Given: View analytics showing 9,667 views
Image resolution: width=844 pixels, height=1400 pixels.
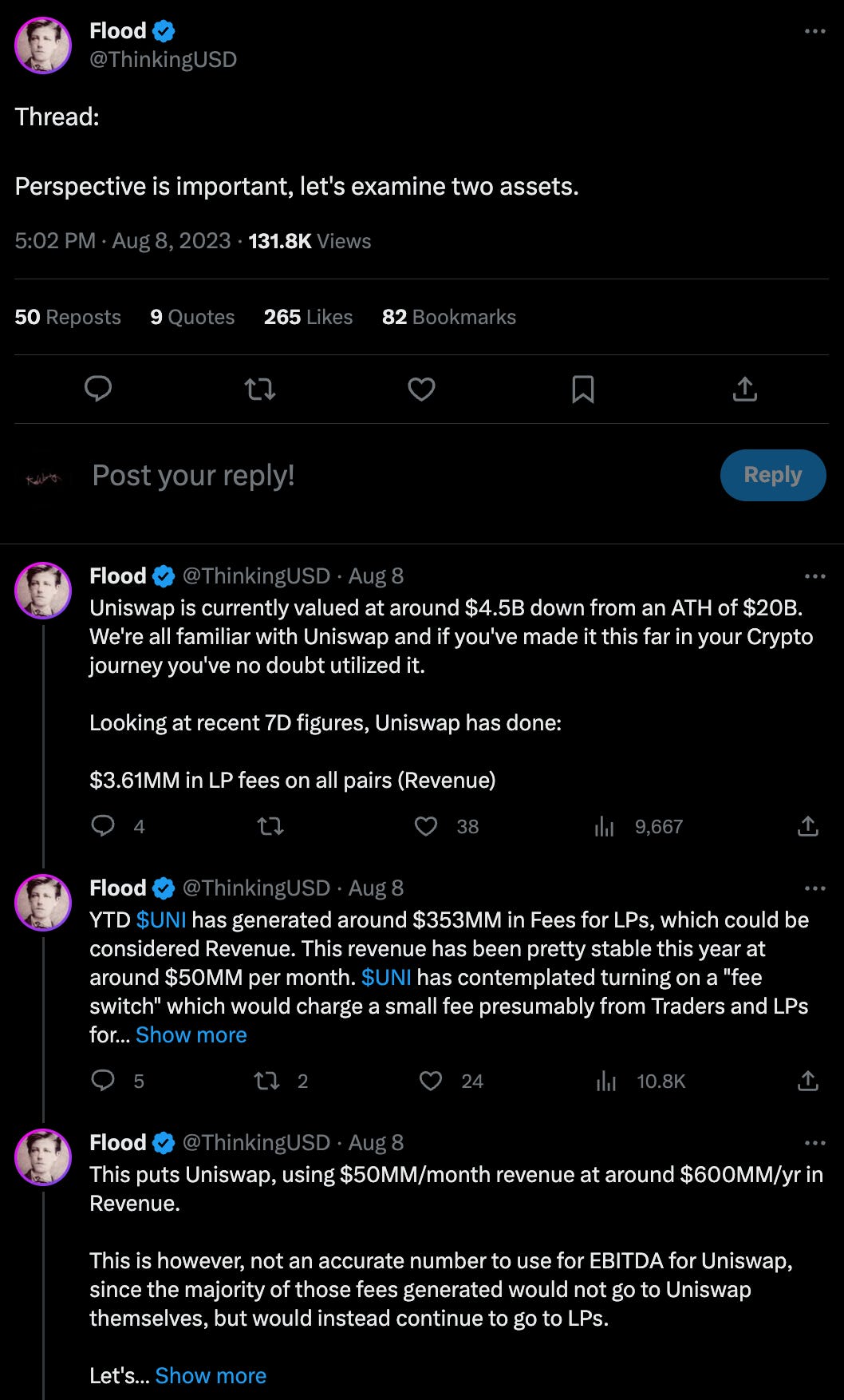Looking at the screenshot, I should tap(639, 826).
